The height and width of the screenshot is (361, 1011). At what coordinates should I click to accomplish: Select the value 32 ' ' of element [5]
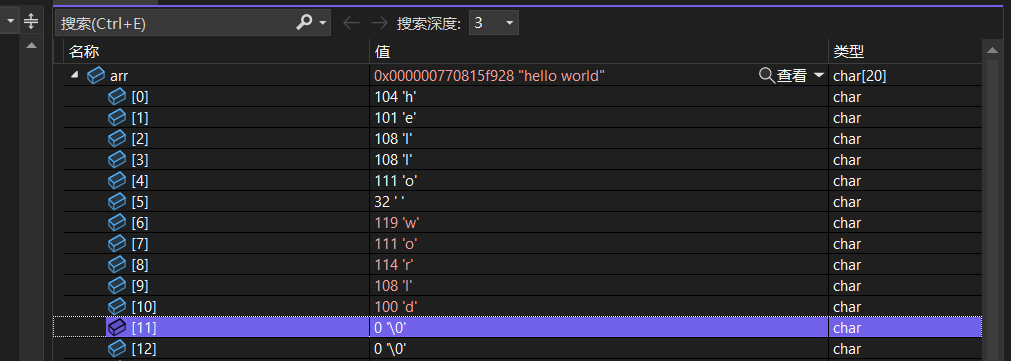click(x=389, y=202)
